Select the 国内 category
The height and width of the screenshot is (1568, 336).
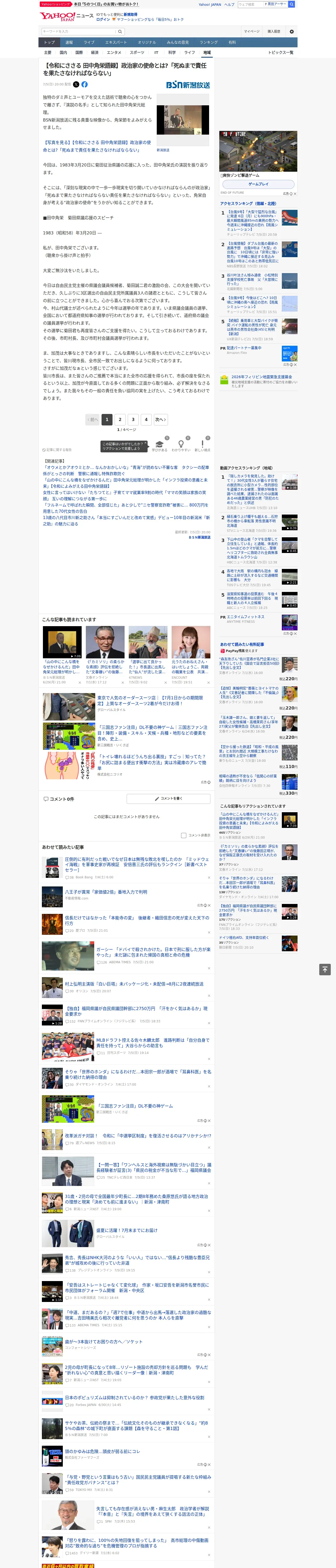click(63, 52)
